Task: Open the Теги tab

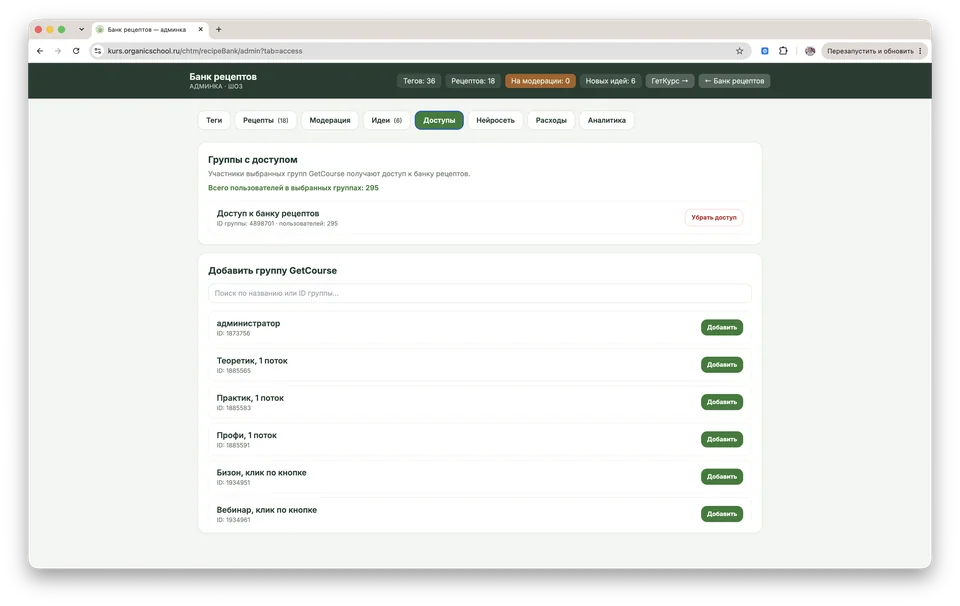Action: [x=214, y=120]
